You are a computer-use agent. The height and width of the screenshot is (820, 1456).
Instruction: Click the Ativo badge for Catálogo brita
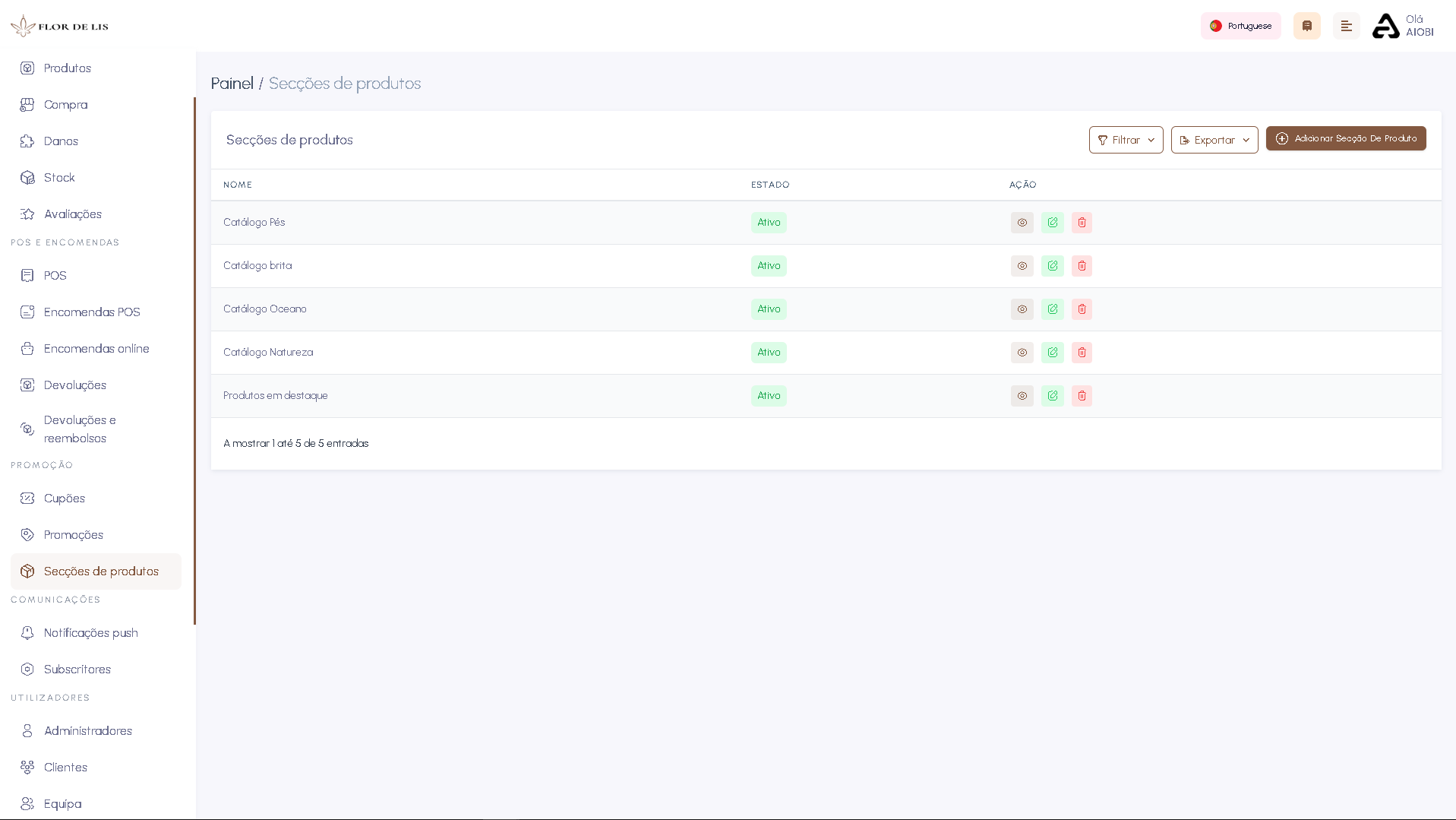click(x=768, y=265)
